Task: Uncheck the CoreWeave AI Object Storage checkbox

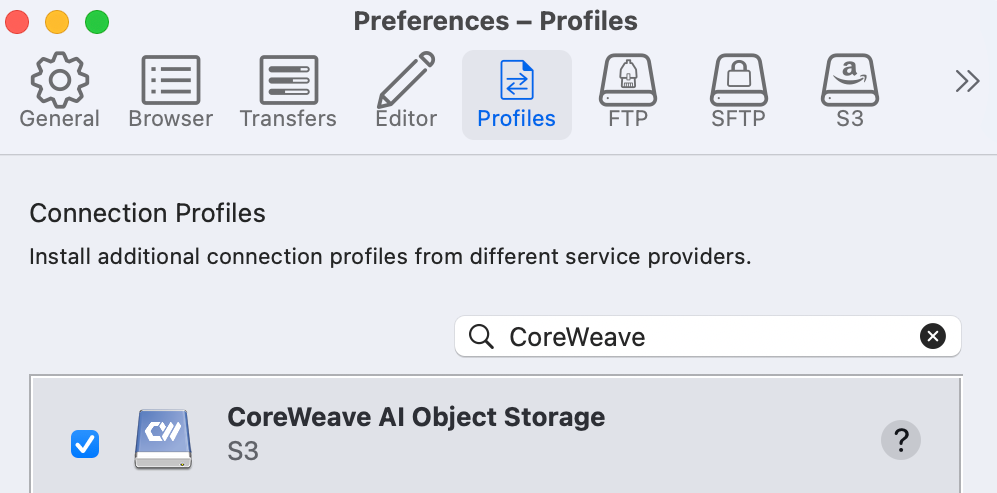Action: pos(85,443)
